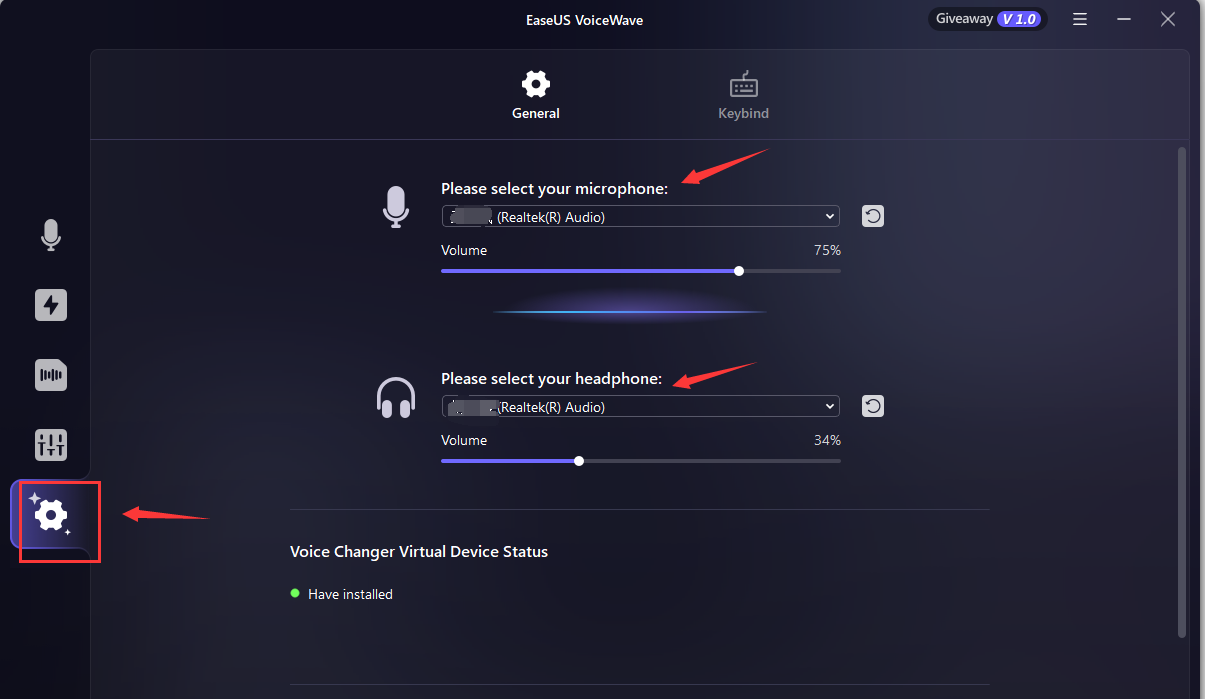Image resolution: width=1205 pixels, height=699 pixels.
Task: Reset the headphone selection with the refresh icon
Action: [x=872, y=406]
